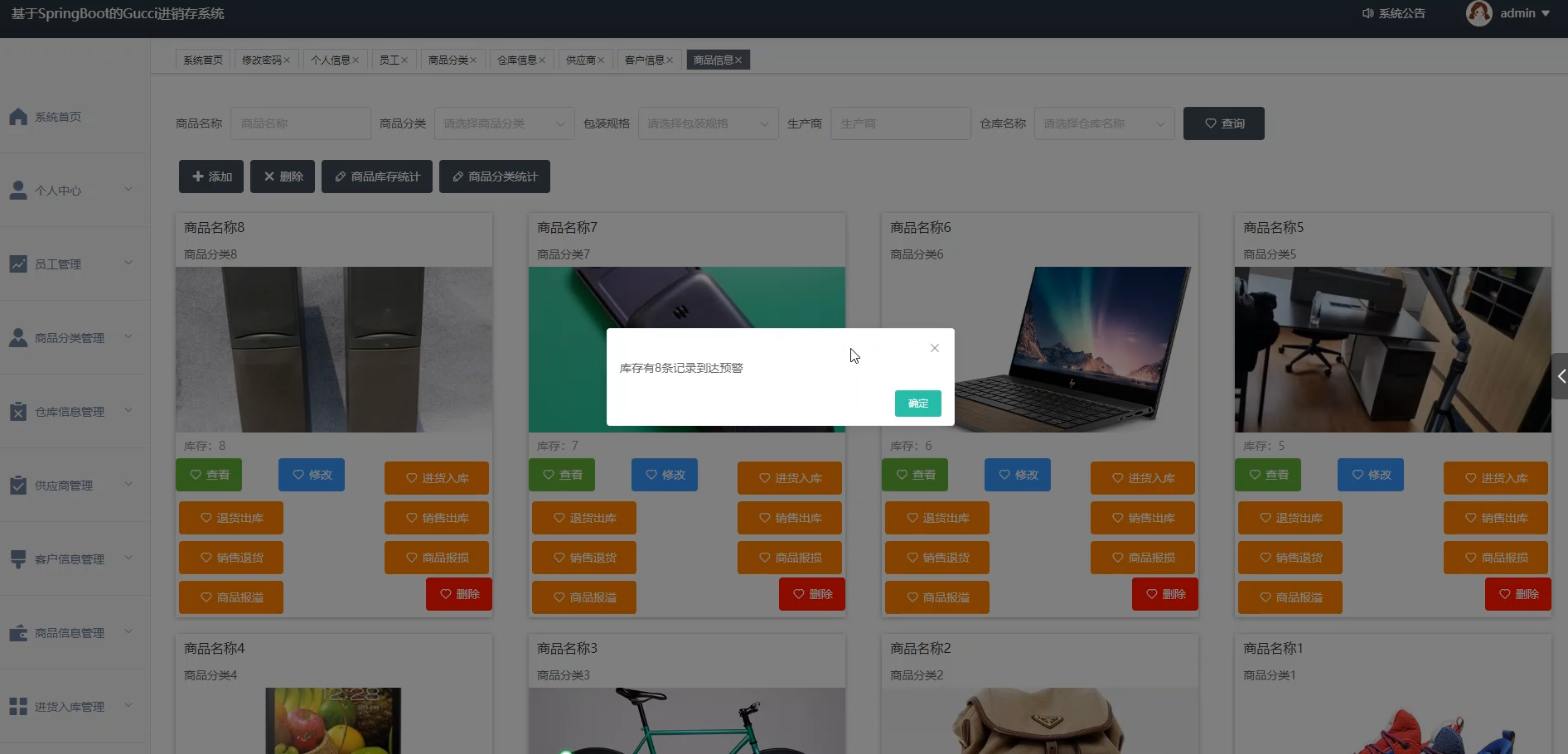Click 商品报损 on the 商品名称6 card
Image resolution: width=1568 pixels, height=754 pixels.
coord(1143,558)
